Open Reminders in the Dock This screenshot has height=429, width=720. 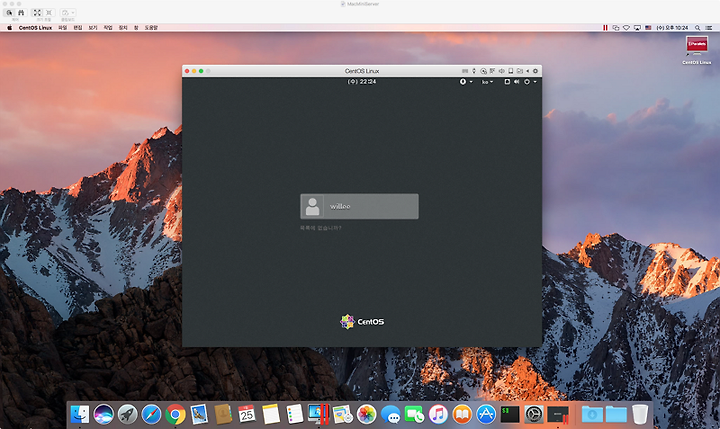294,414
